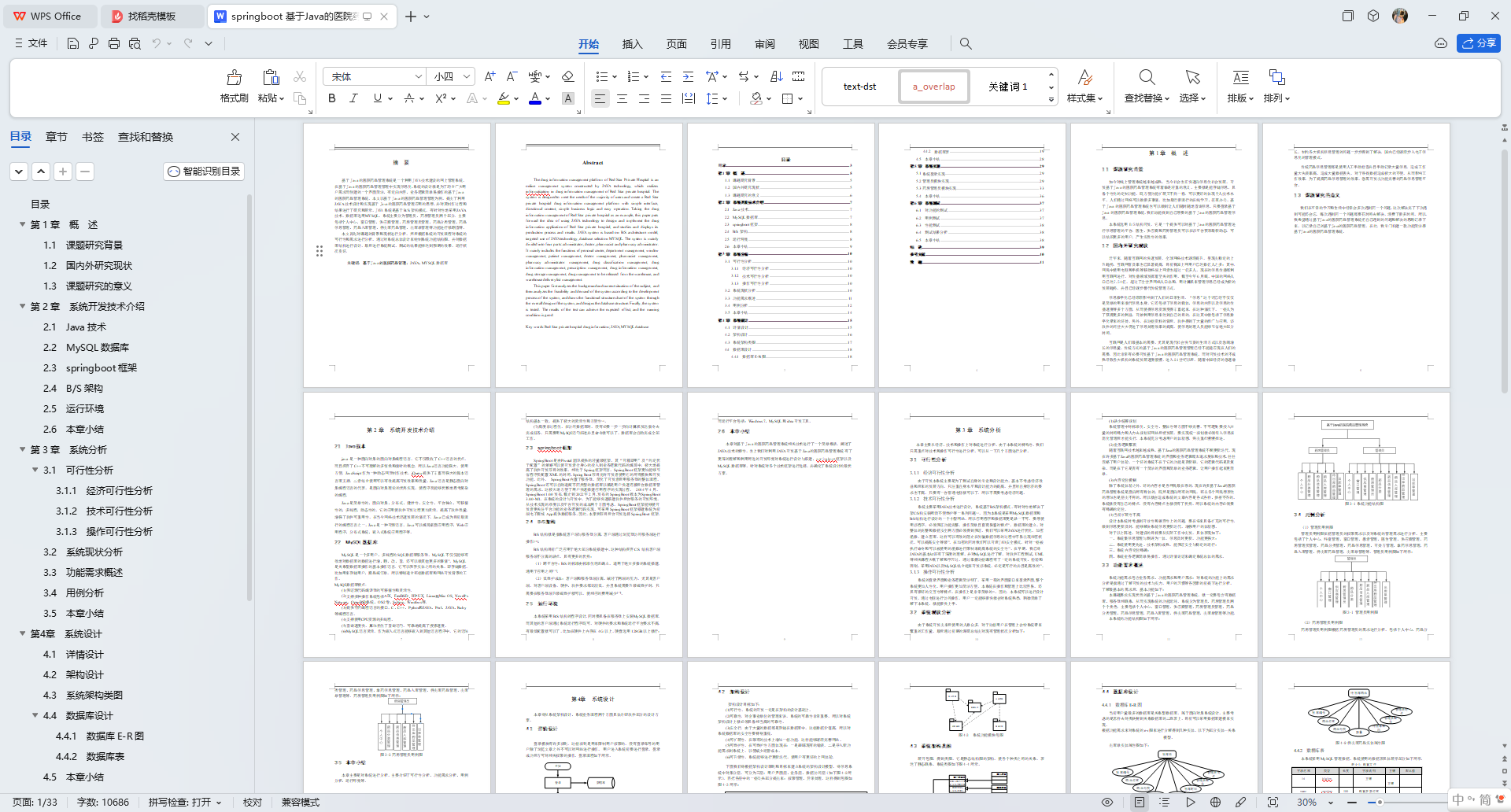Image resolution: width=1511 pixels, height=812 pixels.
Task: Adjust the zoom slider handle
Action: tap(1380, 803)
